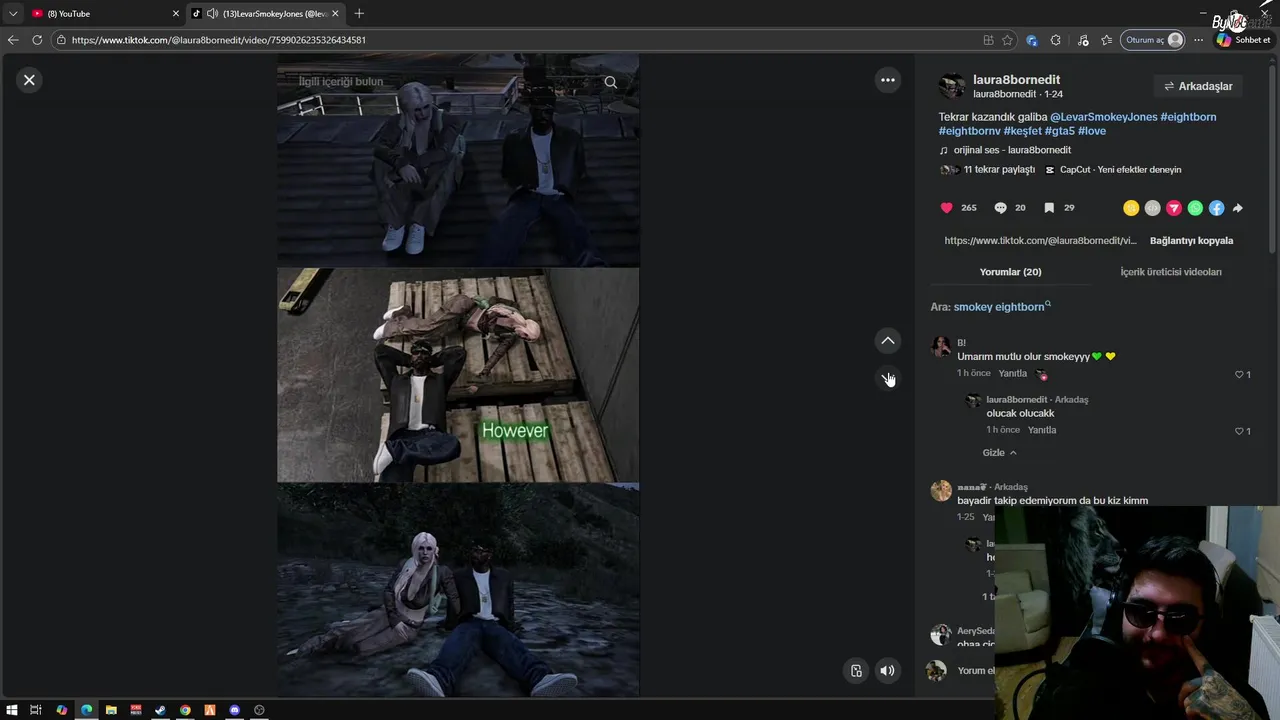Open the Copilot 'Sohbet et' button
The image size is (1280, 720).
click(x=1243, y=40)
